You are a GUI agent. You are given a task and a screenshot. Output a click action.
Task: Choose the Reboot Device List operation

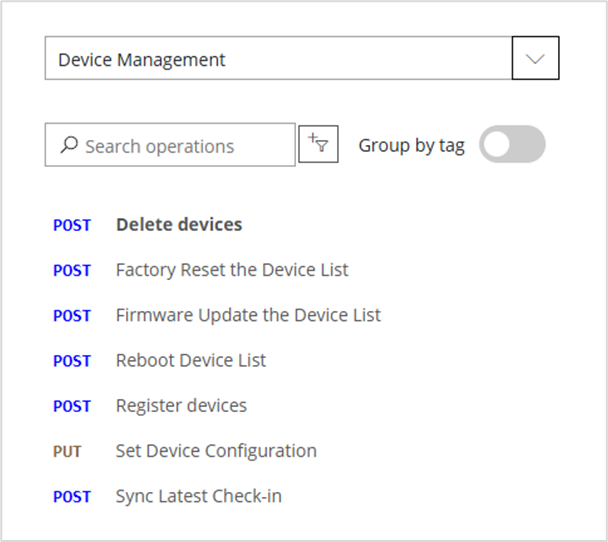(191, 360)
